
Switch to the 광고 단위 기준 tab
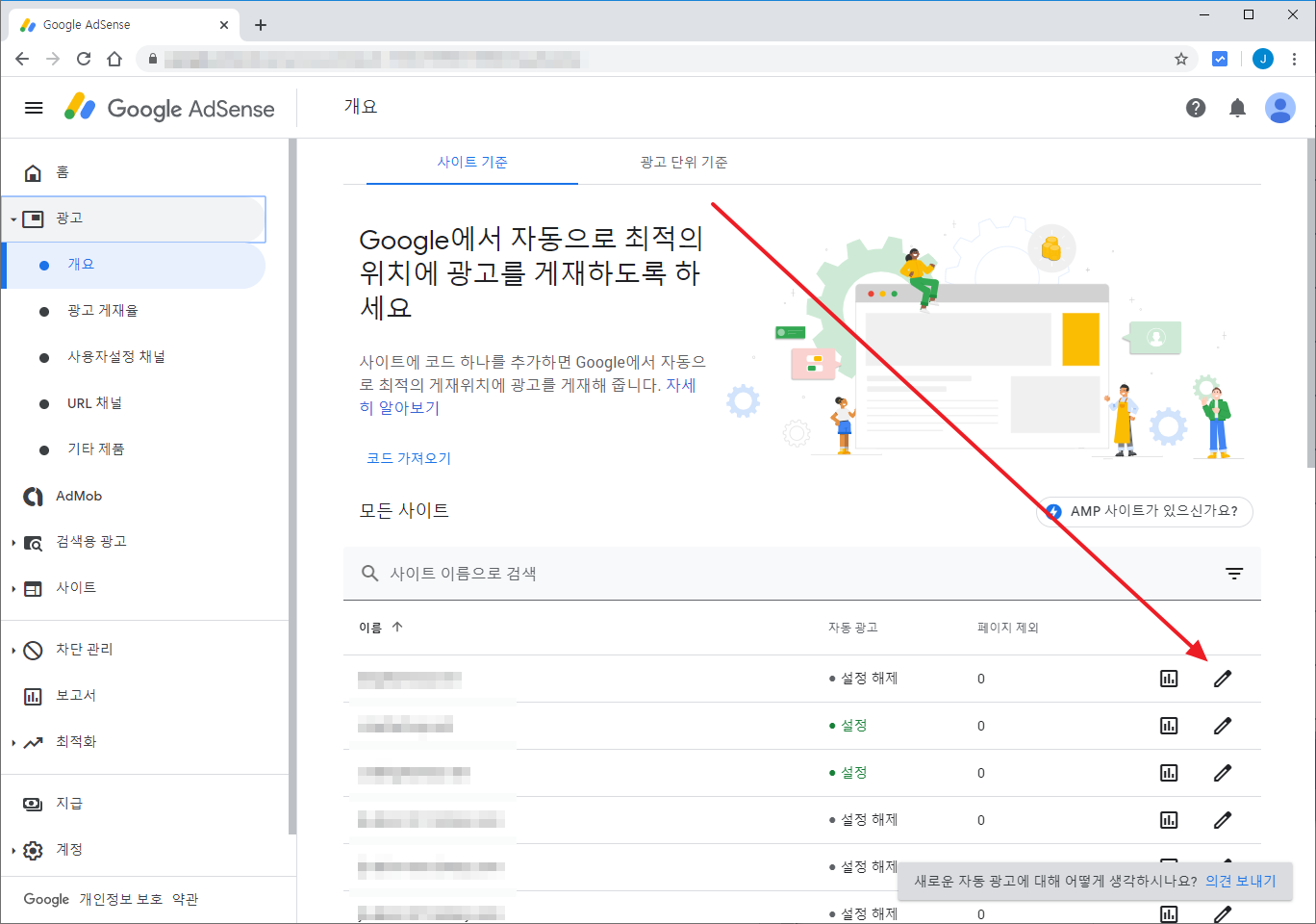[684, 162]
